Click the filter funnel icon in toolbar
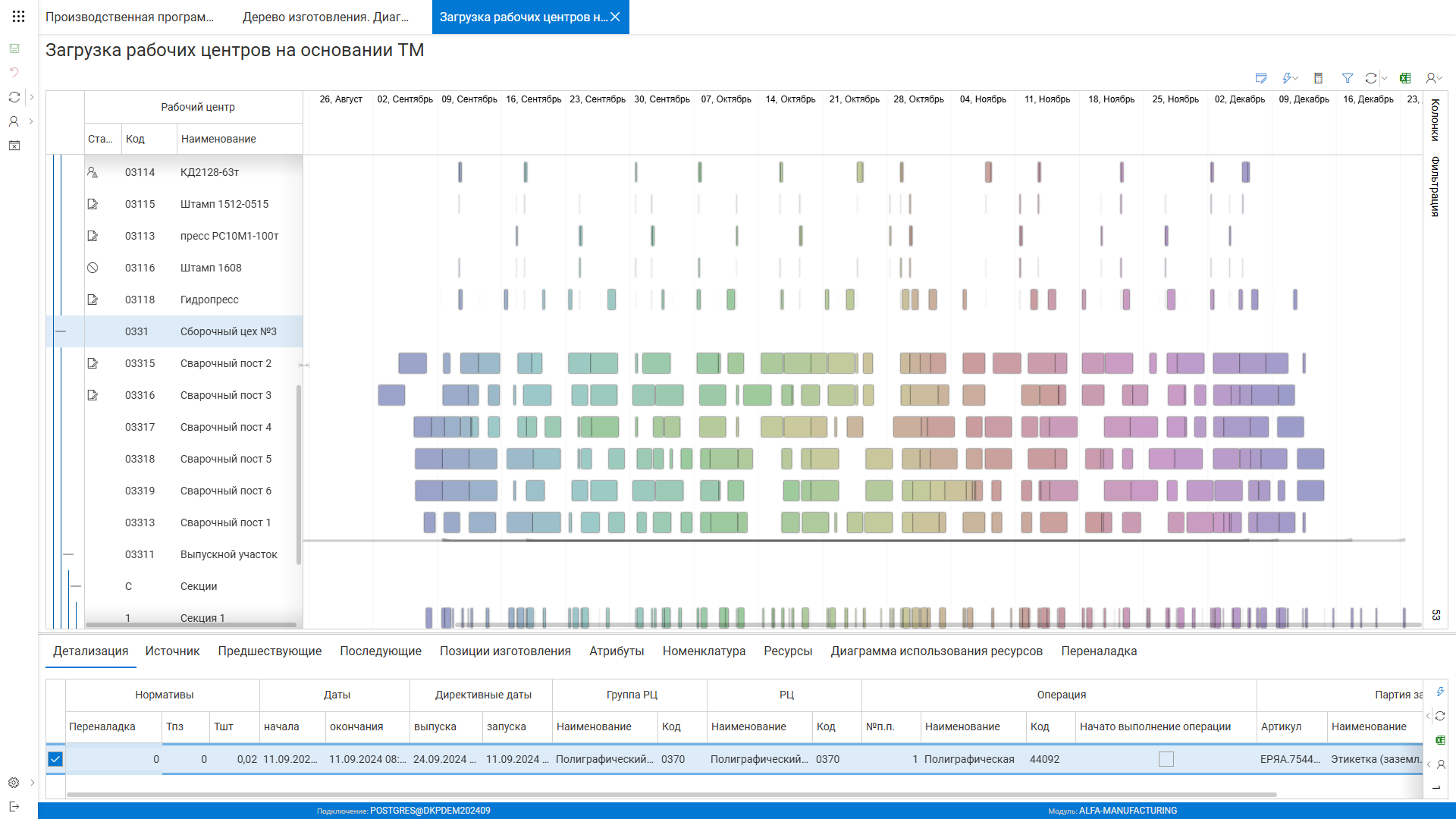The height and width of the screenshot is (819, 1456). [x=1348, y=78]
